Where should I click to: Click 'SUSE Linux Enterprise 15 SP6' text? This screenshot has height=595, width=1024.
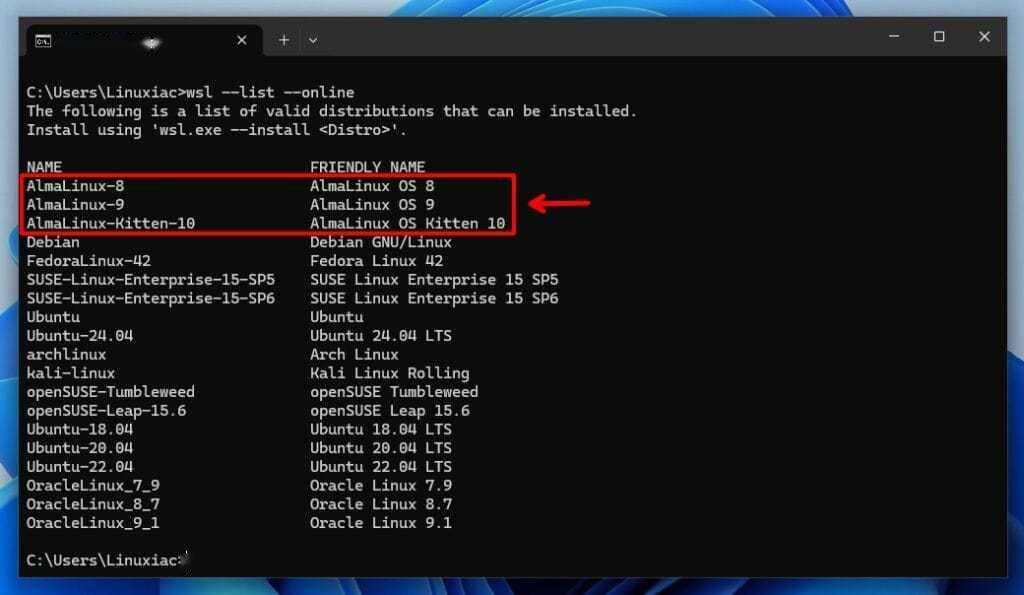click(x=434, y=298)
